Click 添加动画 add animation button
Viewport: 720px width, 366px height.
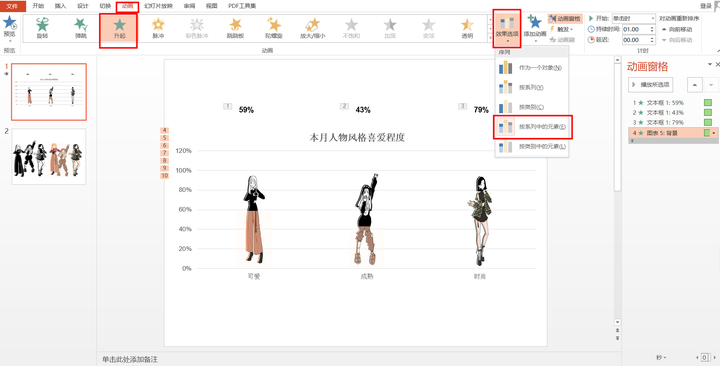click(535, 28)
